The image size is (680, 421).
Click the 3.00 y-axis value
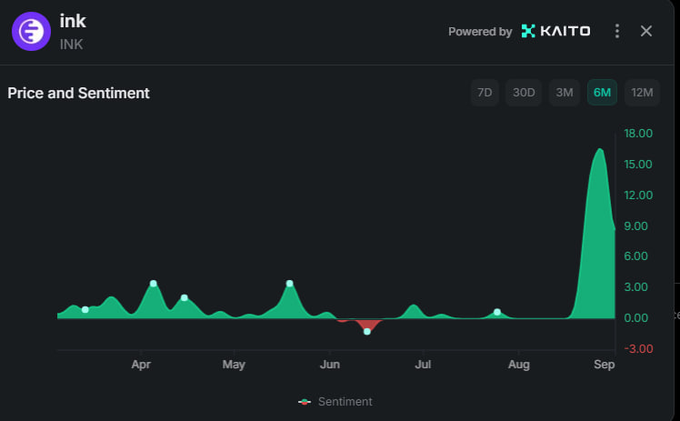[636, 287]
